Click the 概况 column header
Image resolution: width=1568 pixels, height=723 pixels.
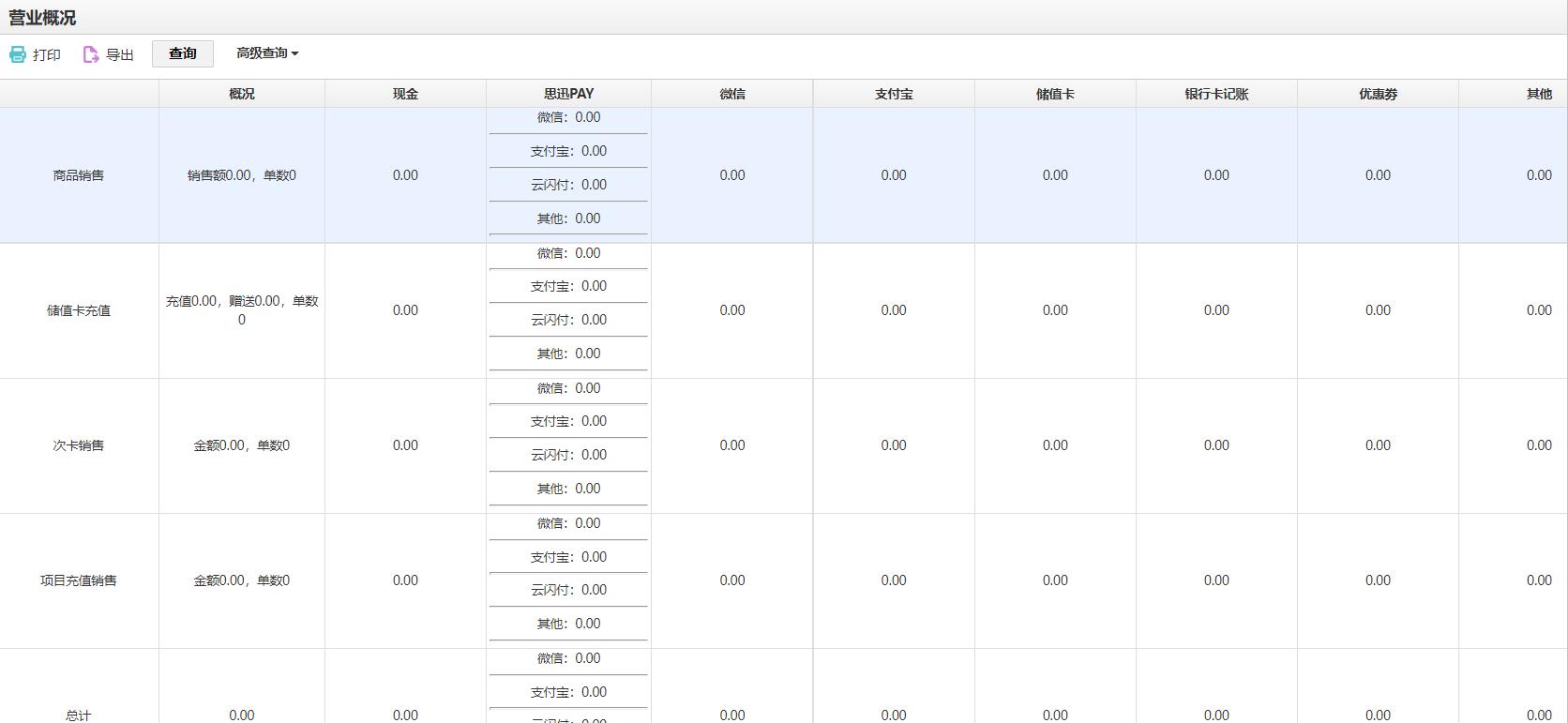tap(242, 94)
